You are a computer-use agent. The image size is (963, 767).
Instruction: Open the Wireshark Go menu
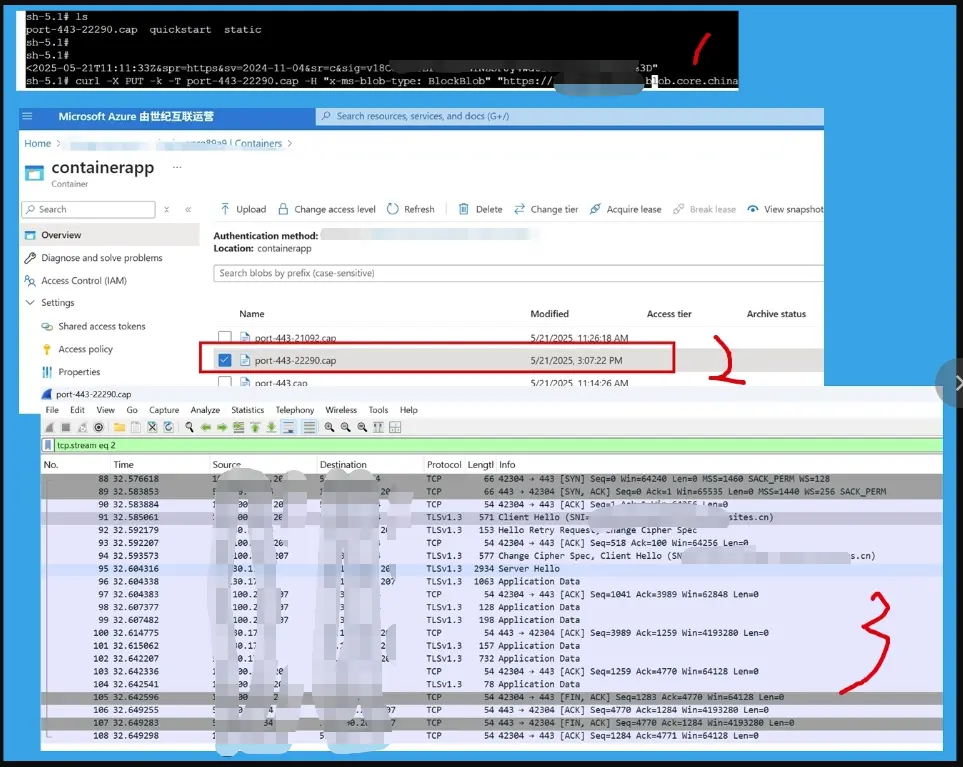point(132,410)
